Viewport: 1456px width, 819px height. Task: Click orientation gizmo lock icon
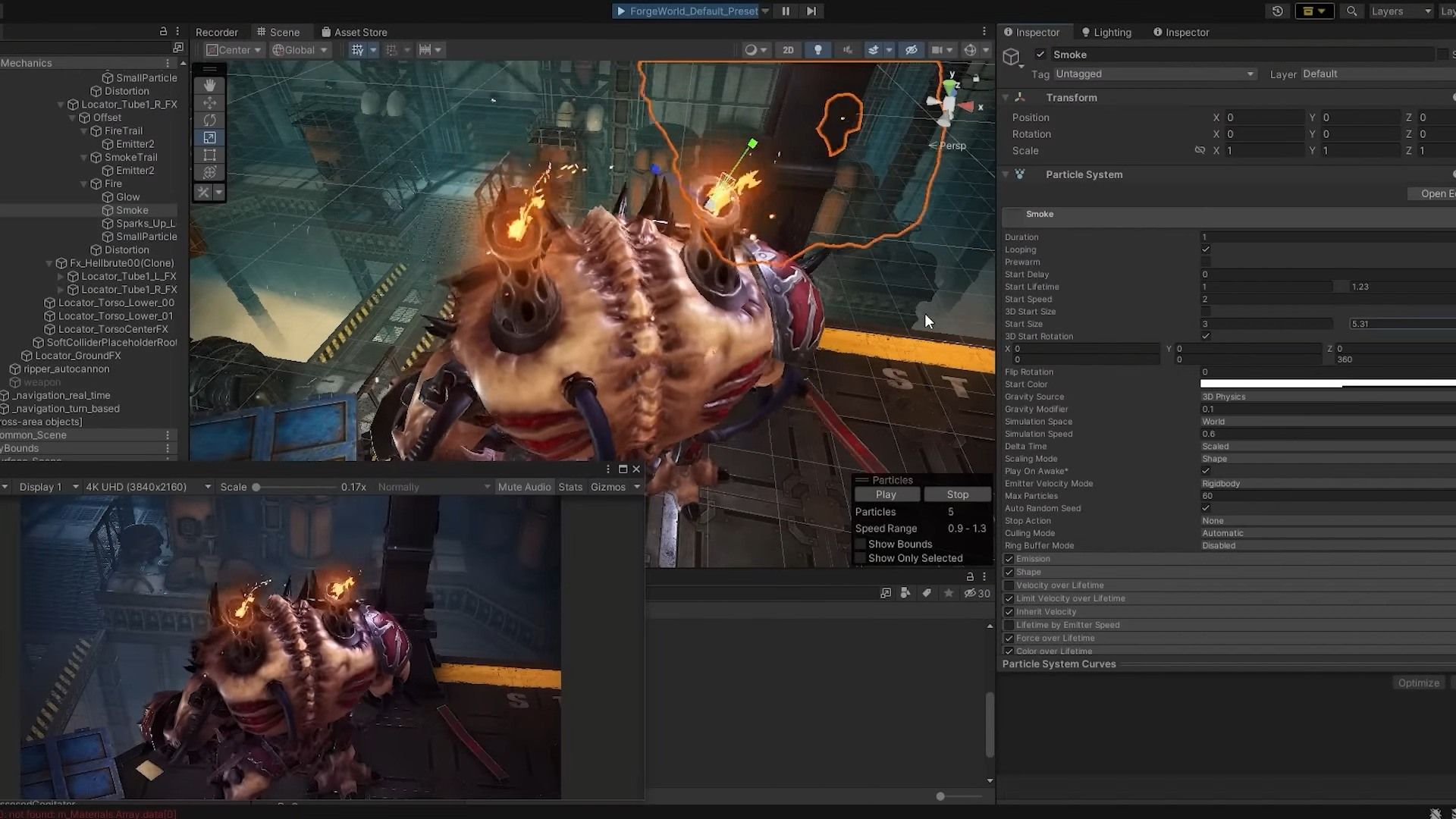click(976, 78)
